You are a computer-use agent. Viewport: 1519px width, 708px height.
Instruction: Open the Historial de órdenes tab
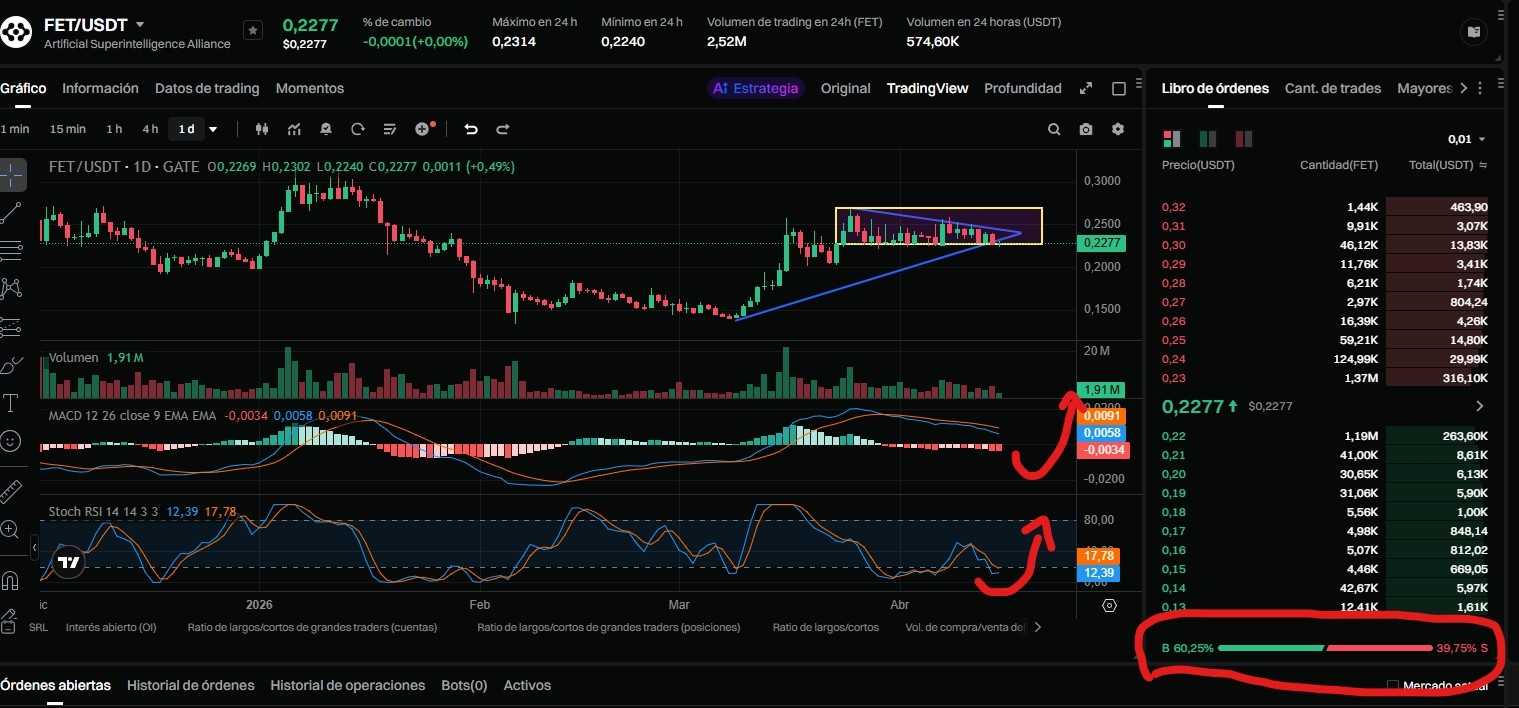pos(191,685)
